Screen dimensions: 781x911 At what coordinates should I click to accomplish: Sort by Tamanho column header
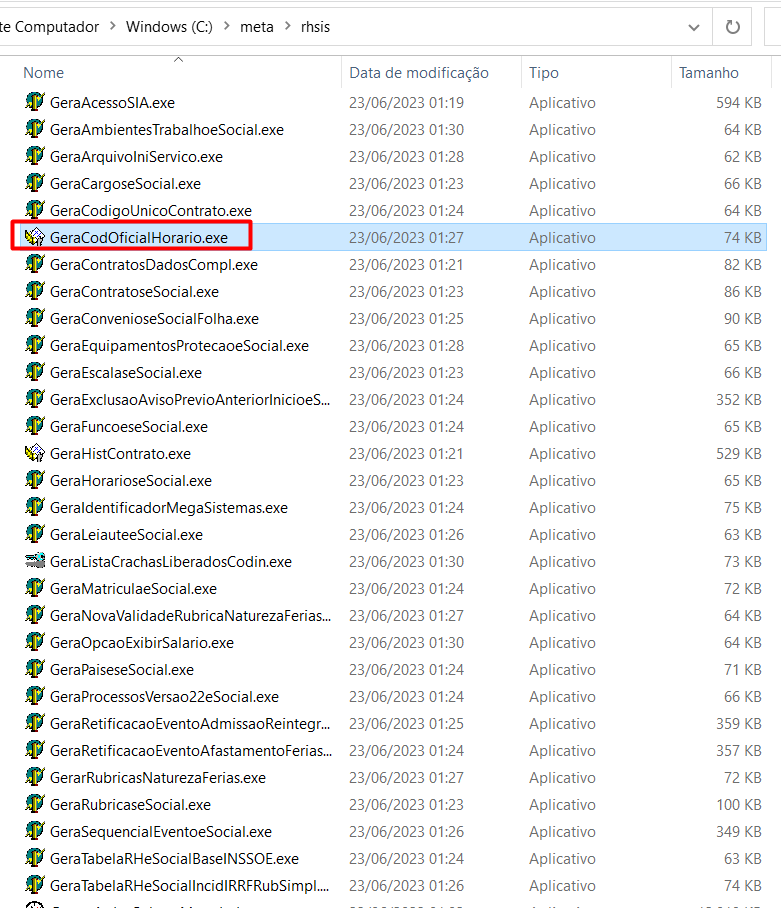tap(708, 73)
